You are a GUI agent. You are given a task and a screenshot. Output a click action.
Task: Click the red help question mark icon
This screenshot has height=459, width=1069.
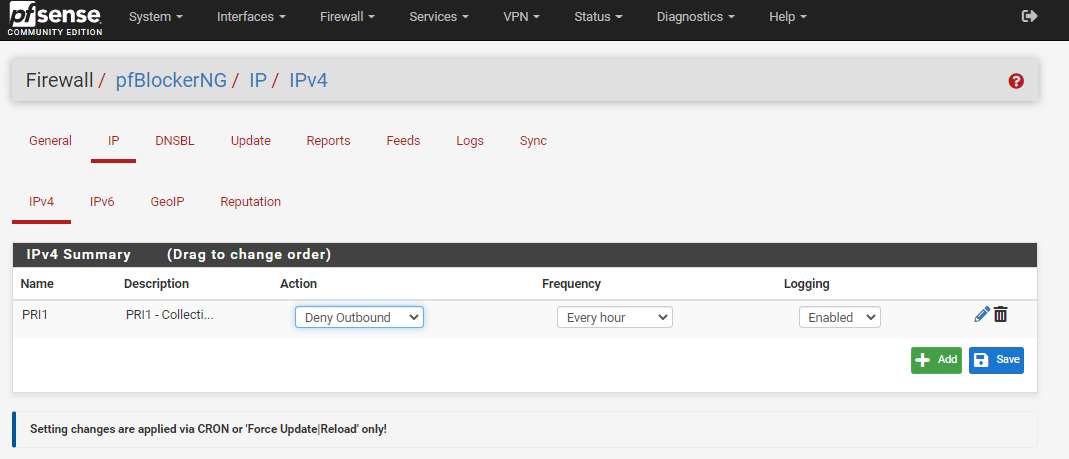coord(1016,81)
